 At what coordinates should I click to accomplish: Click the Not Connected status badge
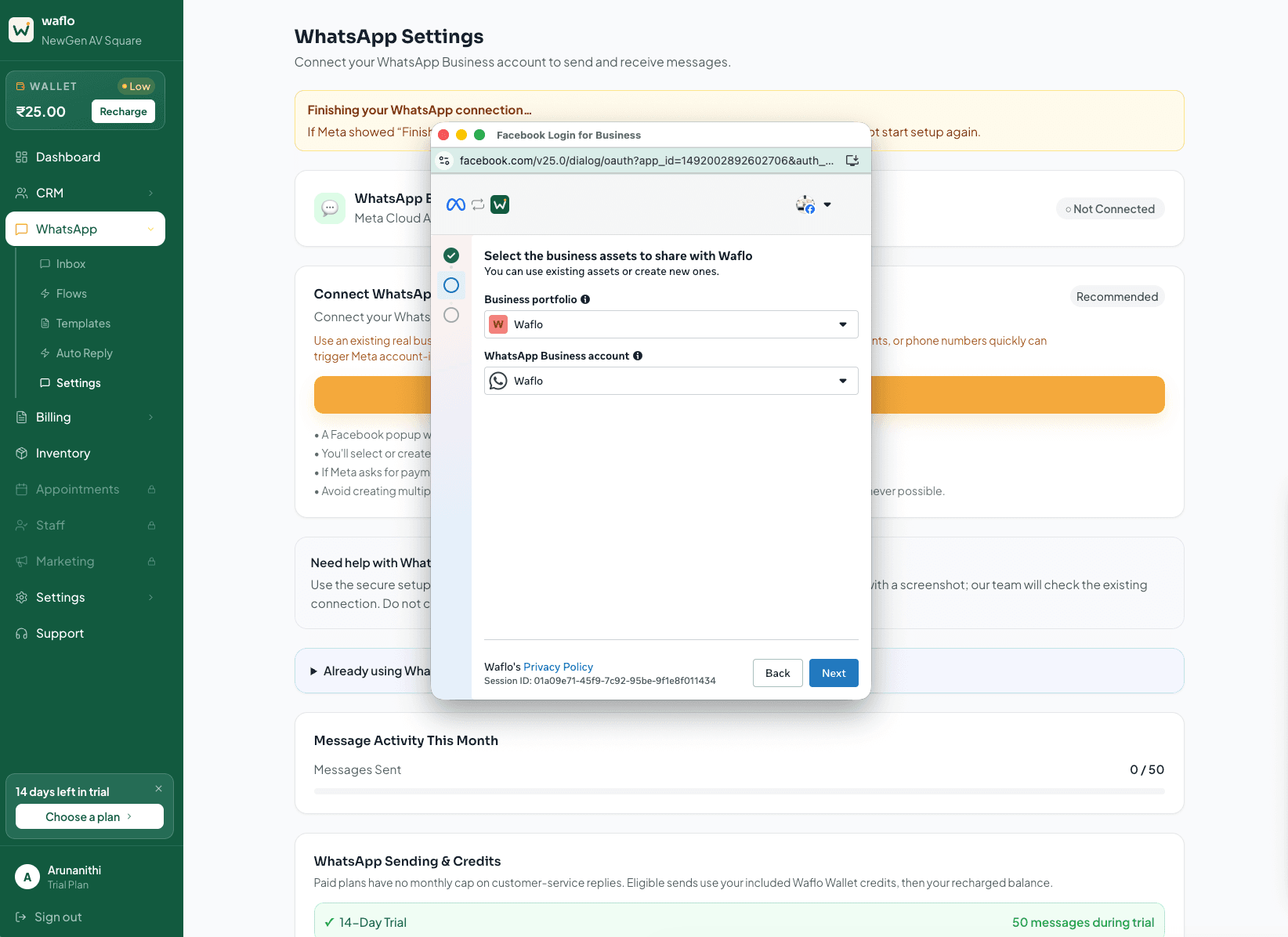pos(1110,209)
